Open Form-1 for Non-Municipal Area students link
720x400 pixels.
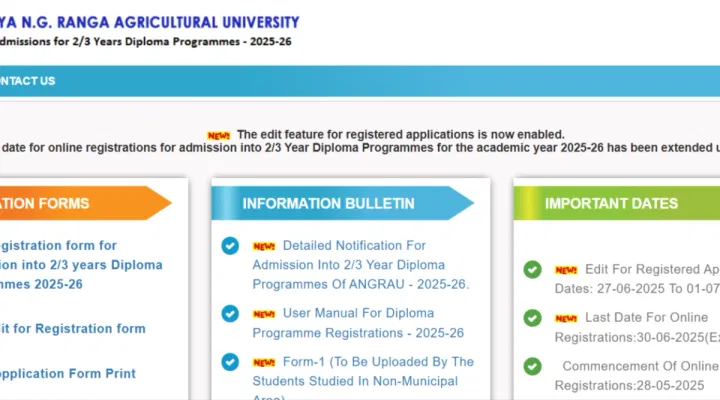pos(363,377)
